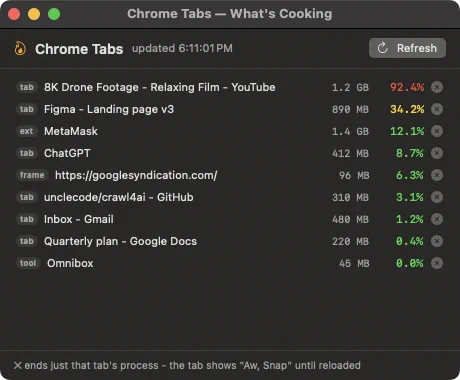Click the https://googlesyndication.com/ entry
This screenshot has width=460, height=380.
tap(136, 175)
